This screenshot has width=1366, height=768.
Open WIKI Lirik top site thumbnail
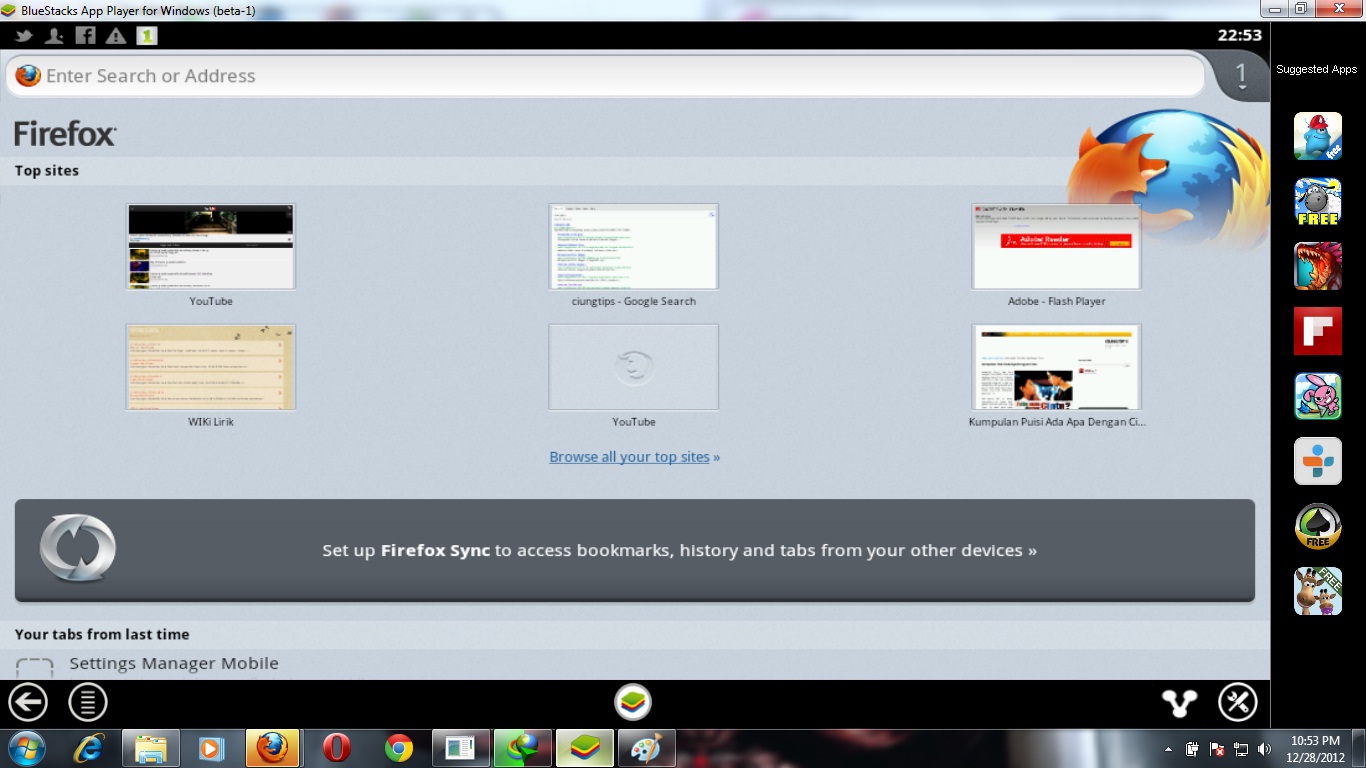click(x=211, y=367)
